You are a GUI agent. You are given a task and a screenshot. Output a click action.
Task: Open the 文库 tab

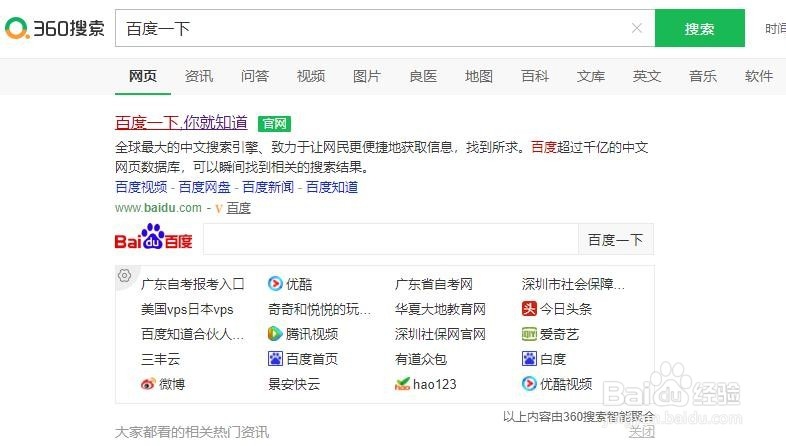click(591, 76)
